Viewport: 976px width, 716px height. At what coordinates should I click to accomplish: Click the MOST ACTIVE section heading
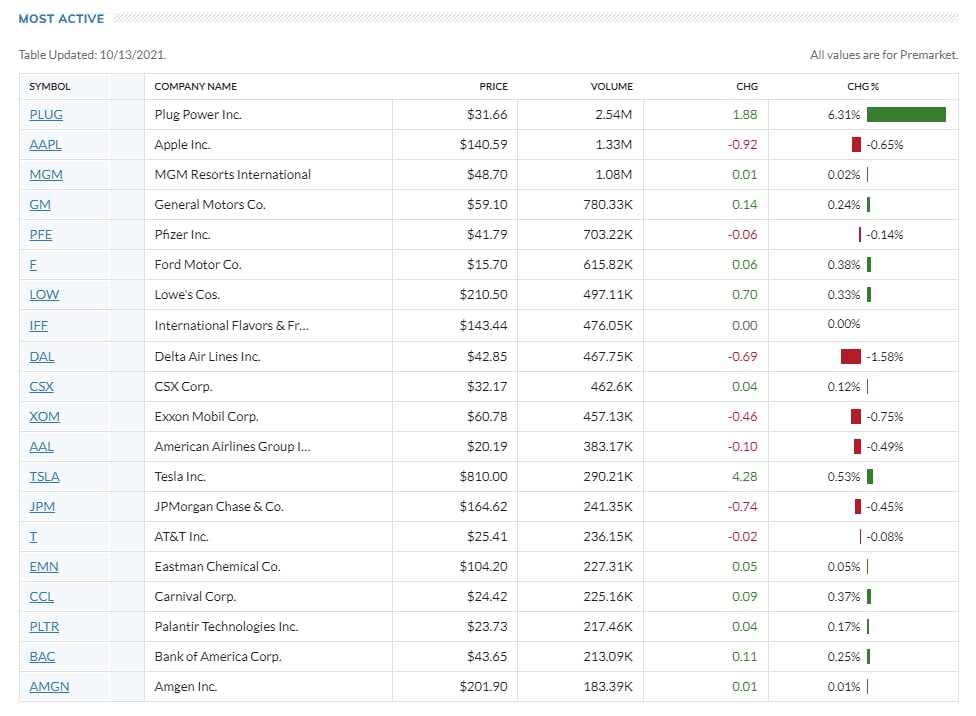point(62,19)
